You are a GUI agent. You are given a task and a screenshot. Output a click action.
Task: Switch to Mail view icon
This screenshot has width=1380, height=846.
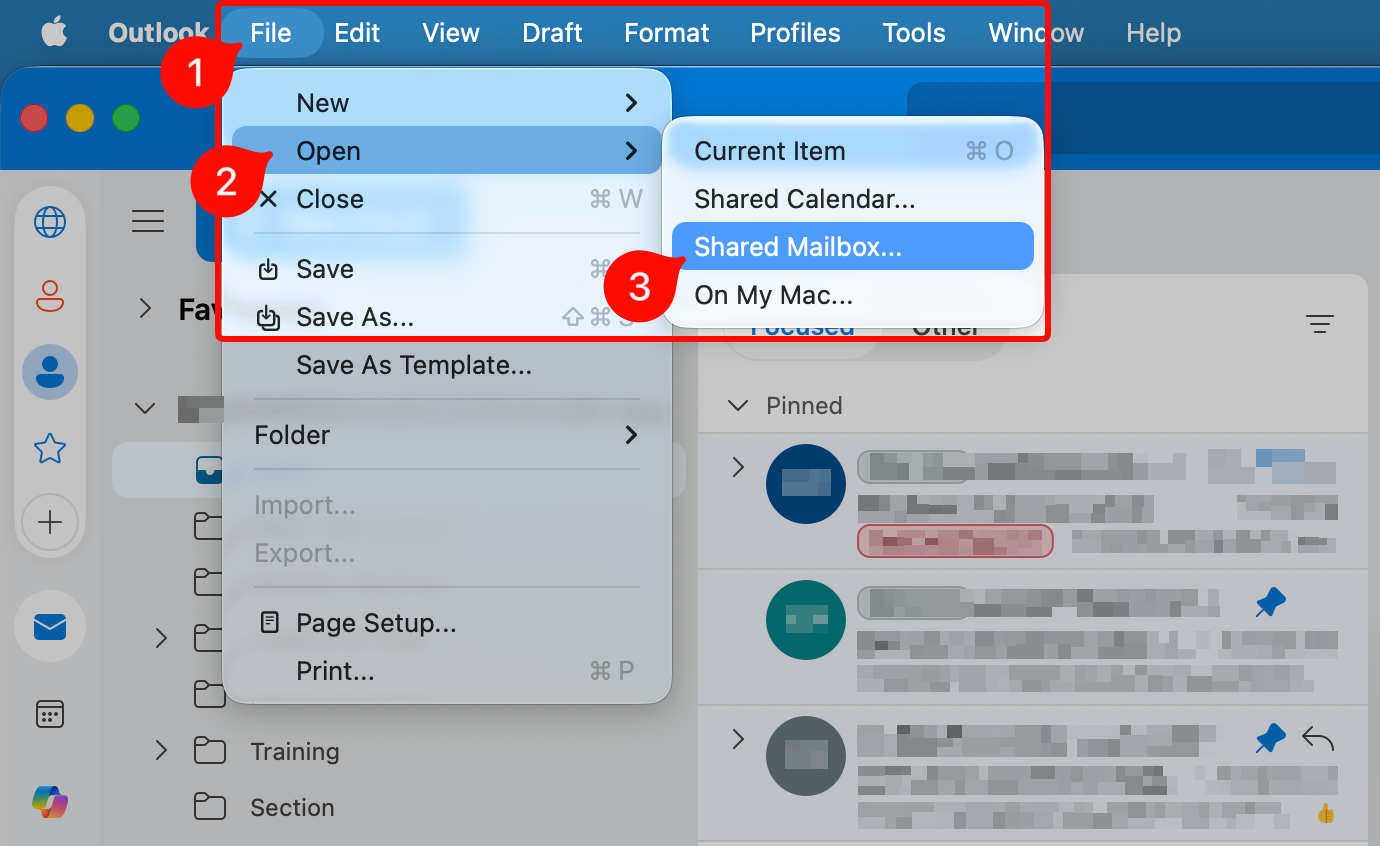(x=50, y=627)
